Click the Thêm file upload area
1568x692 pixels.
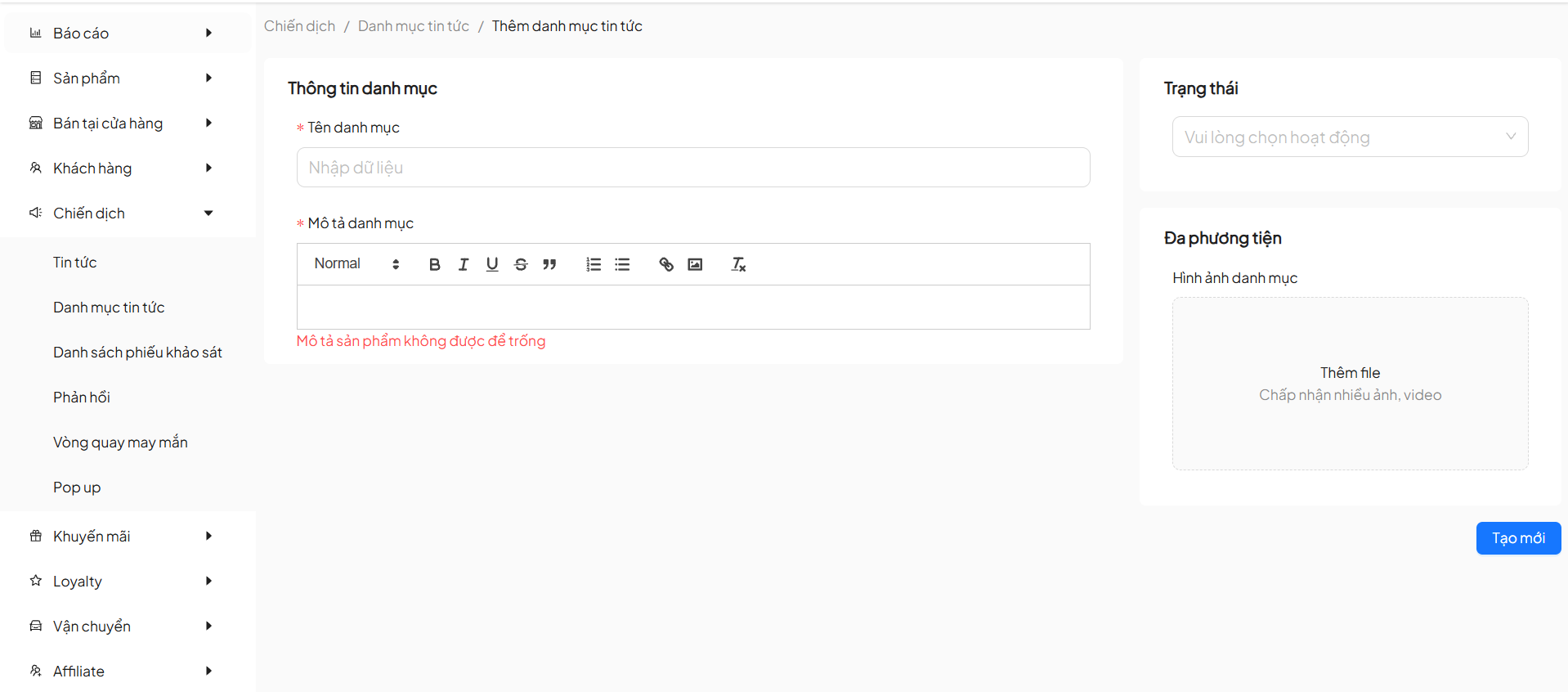point(1349,383)
